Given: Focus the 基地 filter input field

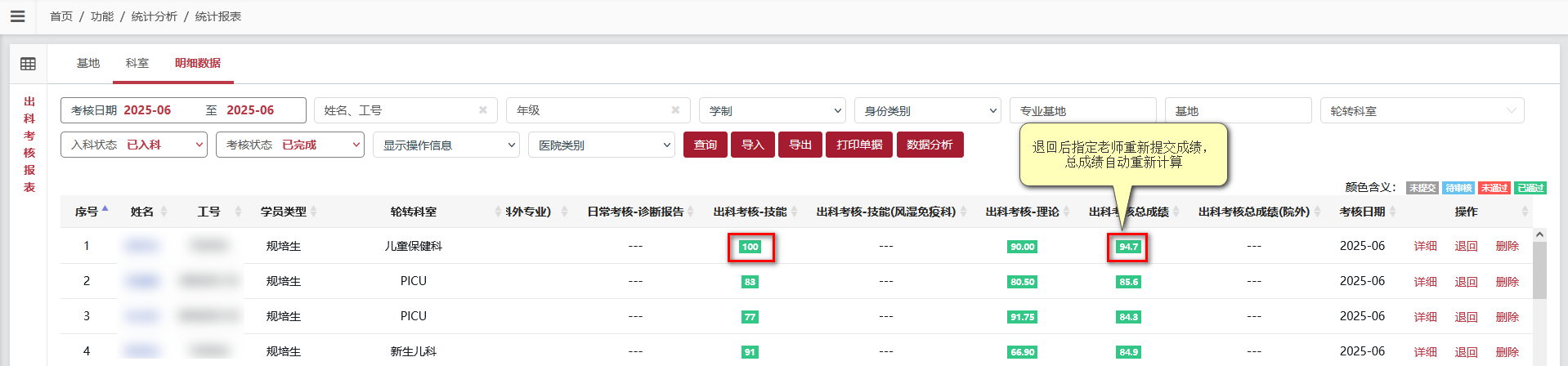Looking at the screenshot, I should click(x=1239, y=110).
